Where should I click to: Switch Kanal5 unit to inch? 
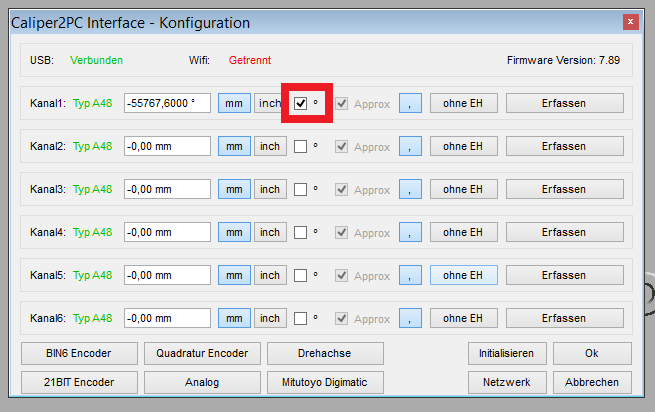tap(269, 275)
